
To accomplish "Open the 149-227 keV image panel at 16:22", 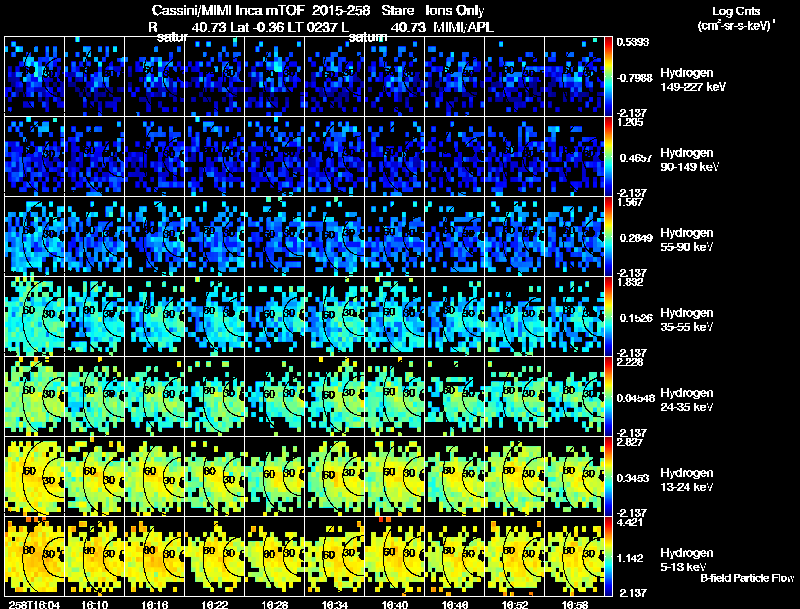I will coord(215,76).
